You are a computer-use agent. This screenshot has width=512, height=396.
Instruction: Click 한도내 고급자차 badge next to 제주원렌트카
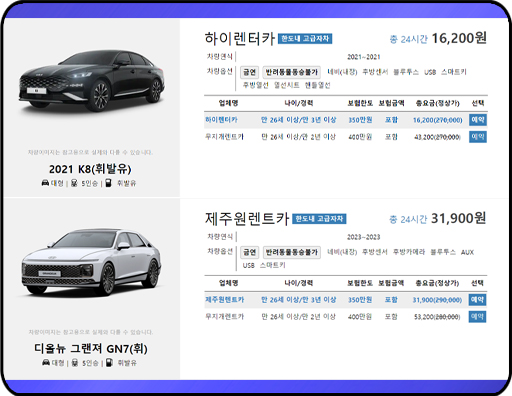[319, 219]
